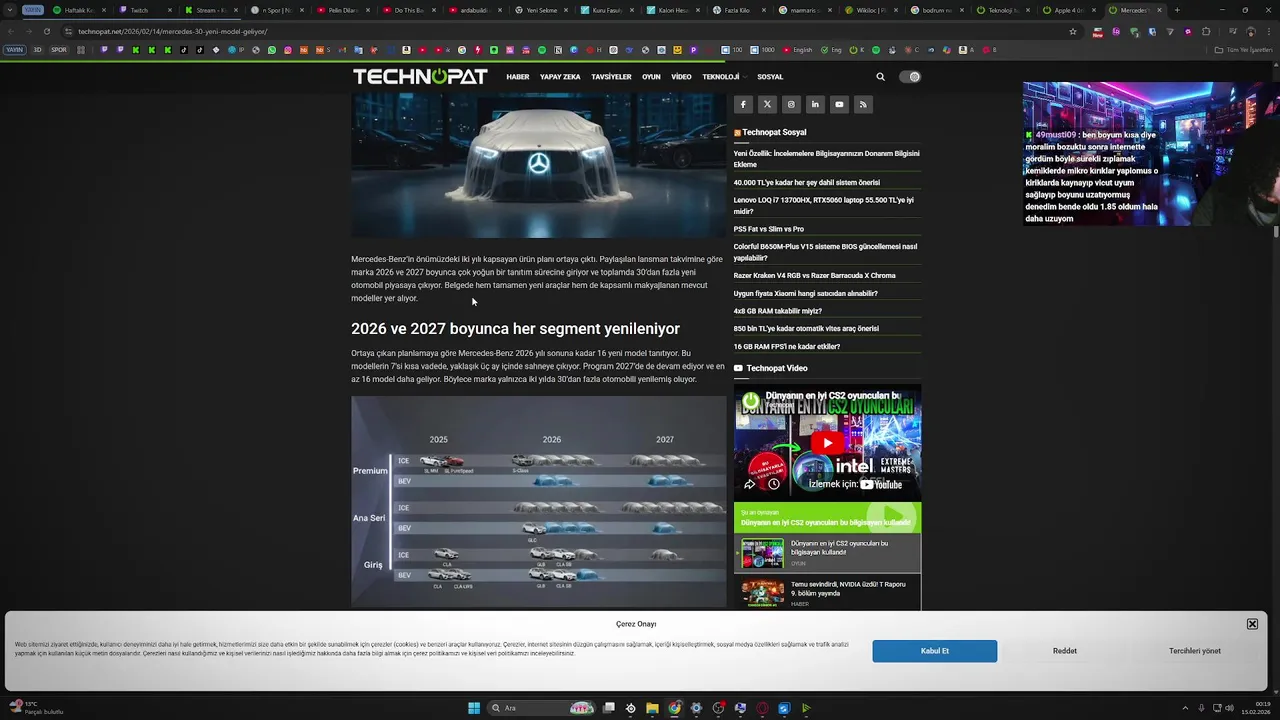Open clock and date 00:19 in taskbar
The image size is (1280, 720).
pos(1256,708)
